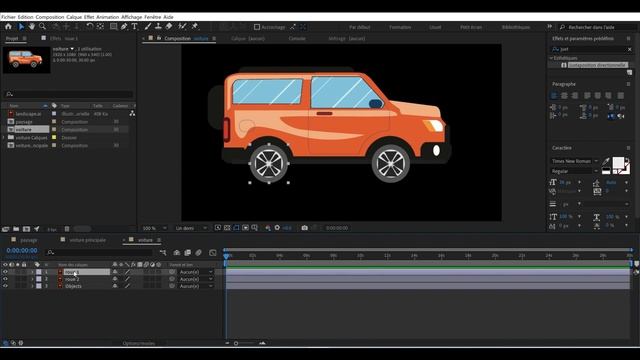Open the Fichier menu

(8, 17)
